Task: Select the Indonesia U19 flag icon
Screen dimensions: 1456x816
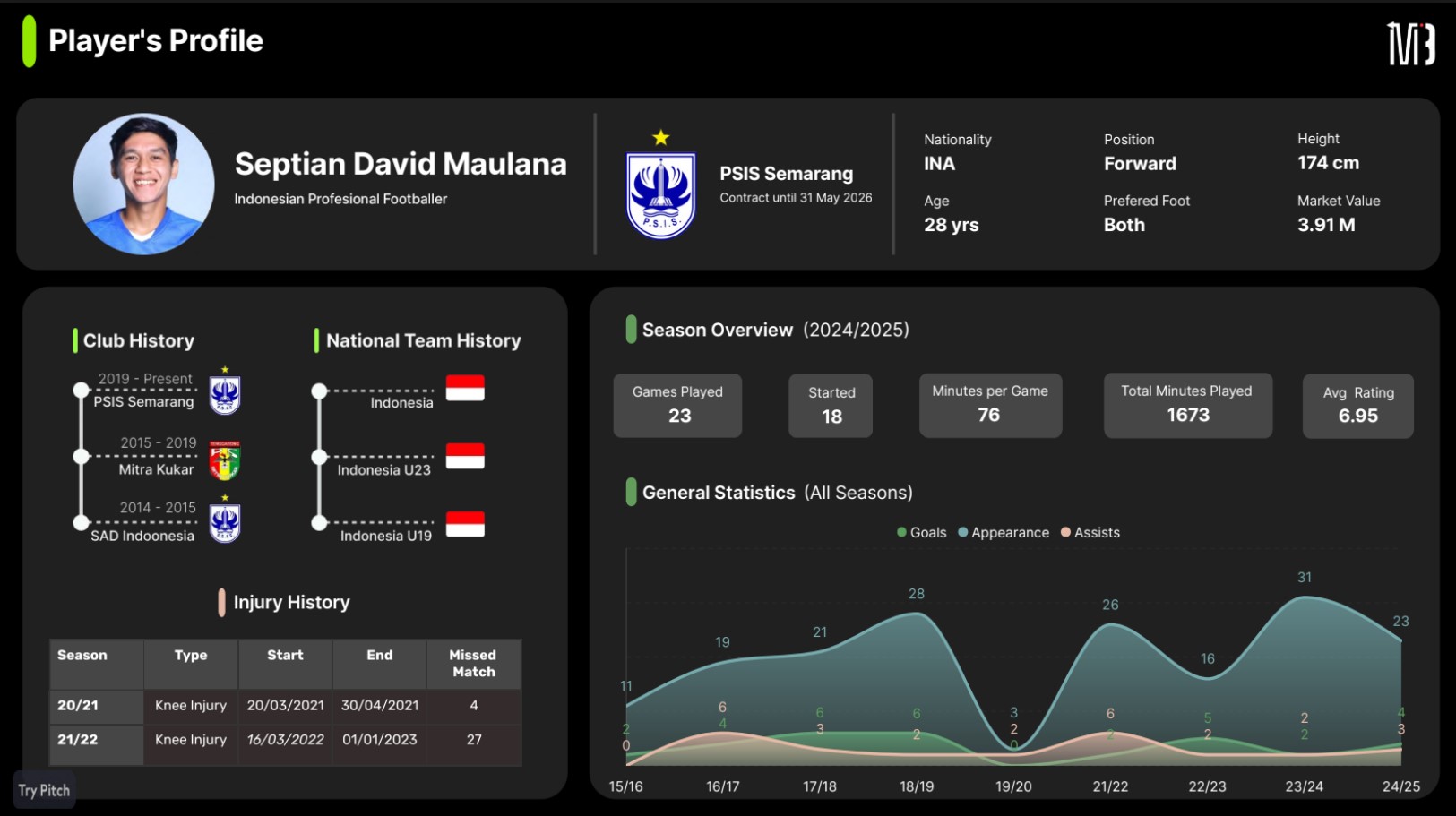Action: point(464,522)
